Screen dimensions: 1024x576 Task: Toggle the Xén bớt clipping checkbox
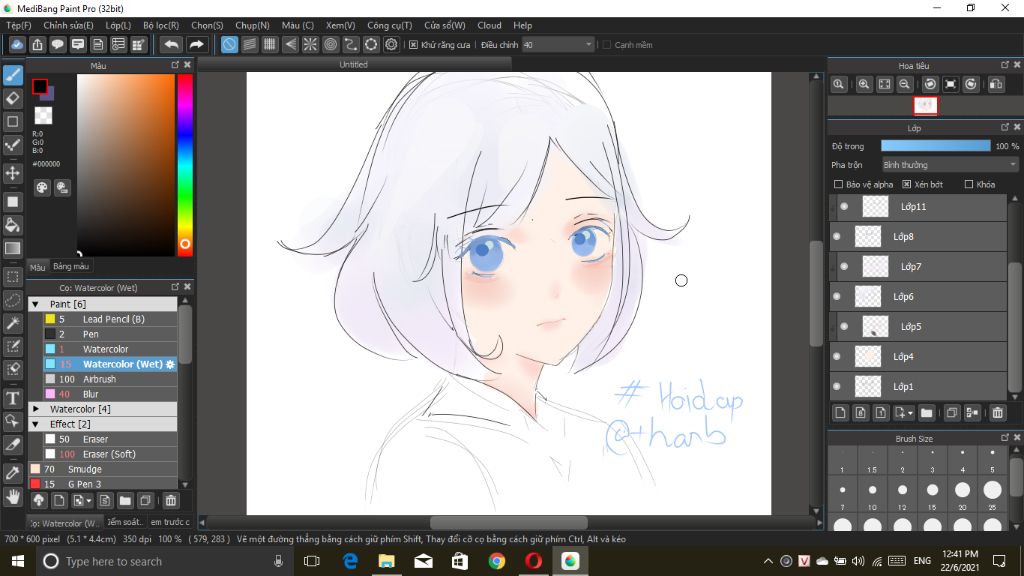click(906, 185)
